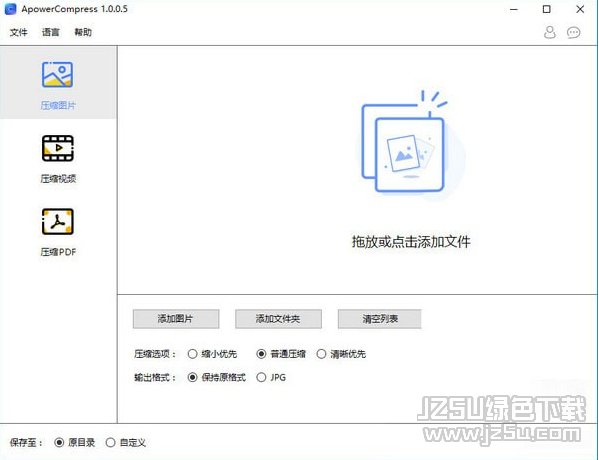The width and height of the screenshot is (599, 460).
Task: Click the 清空列表 button
Action: point(380,319)
